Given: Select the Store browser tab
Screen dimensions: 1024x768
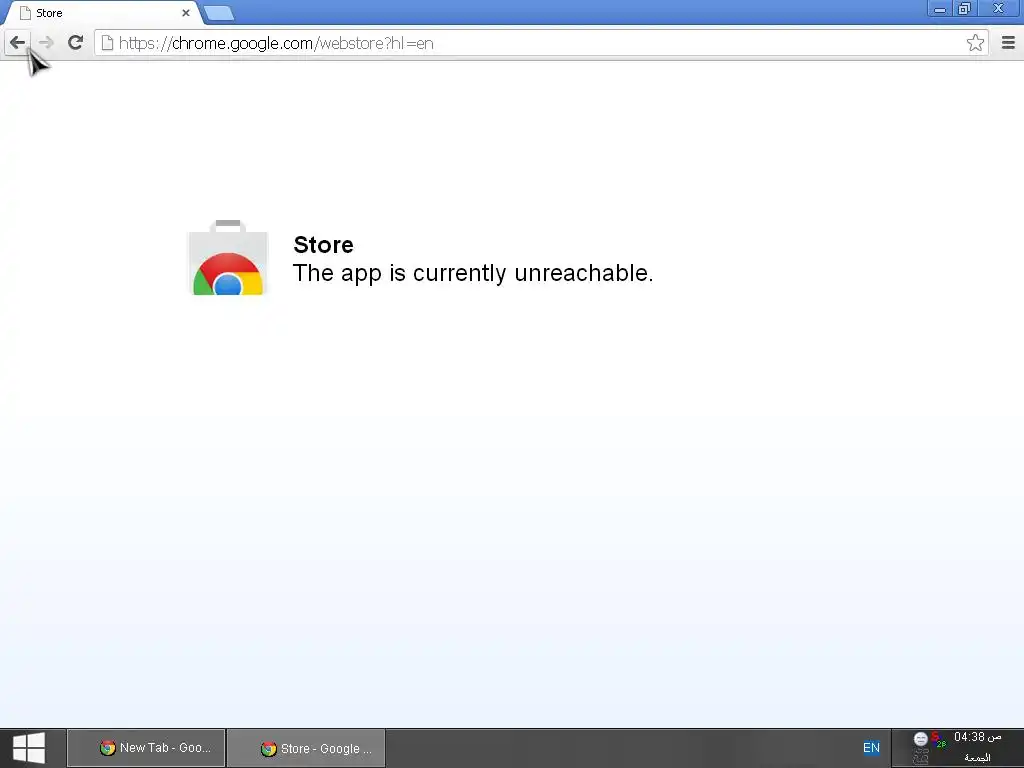Looking at the screenshot, I should point(101,13).
